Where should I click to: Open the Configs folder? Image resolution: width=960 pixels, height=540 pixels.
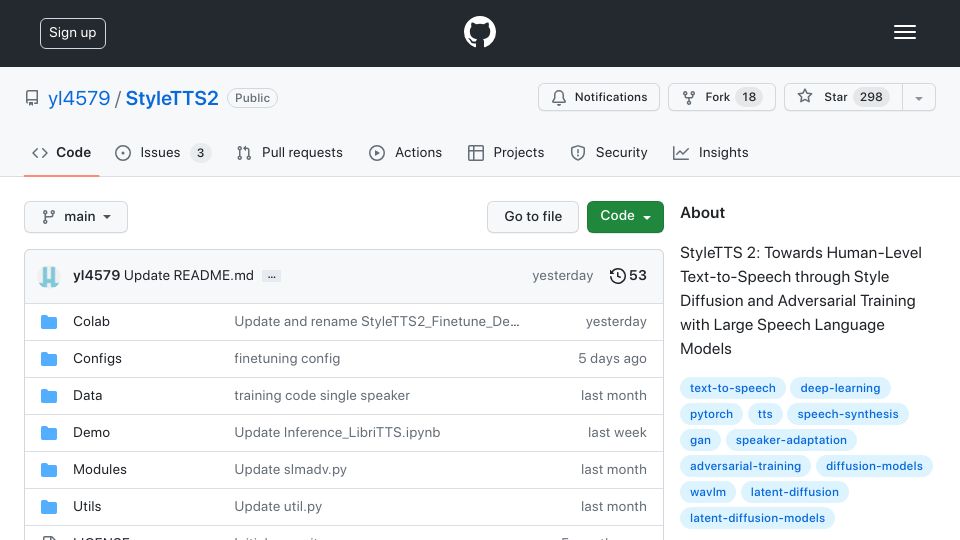coord(97,359)
